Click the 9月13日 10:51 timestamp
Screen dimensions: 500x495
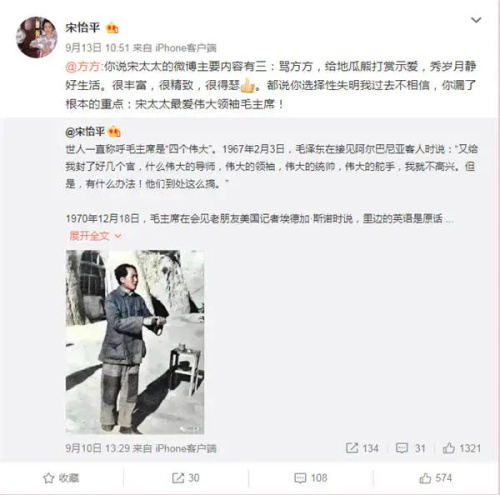click(x=97, y=48)
